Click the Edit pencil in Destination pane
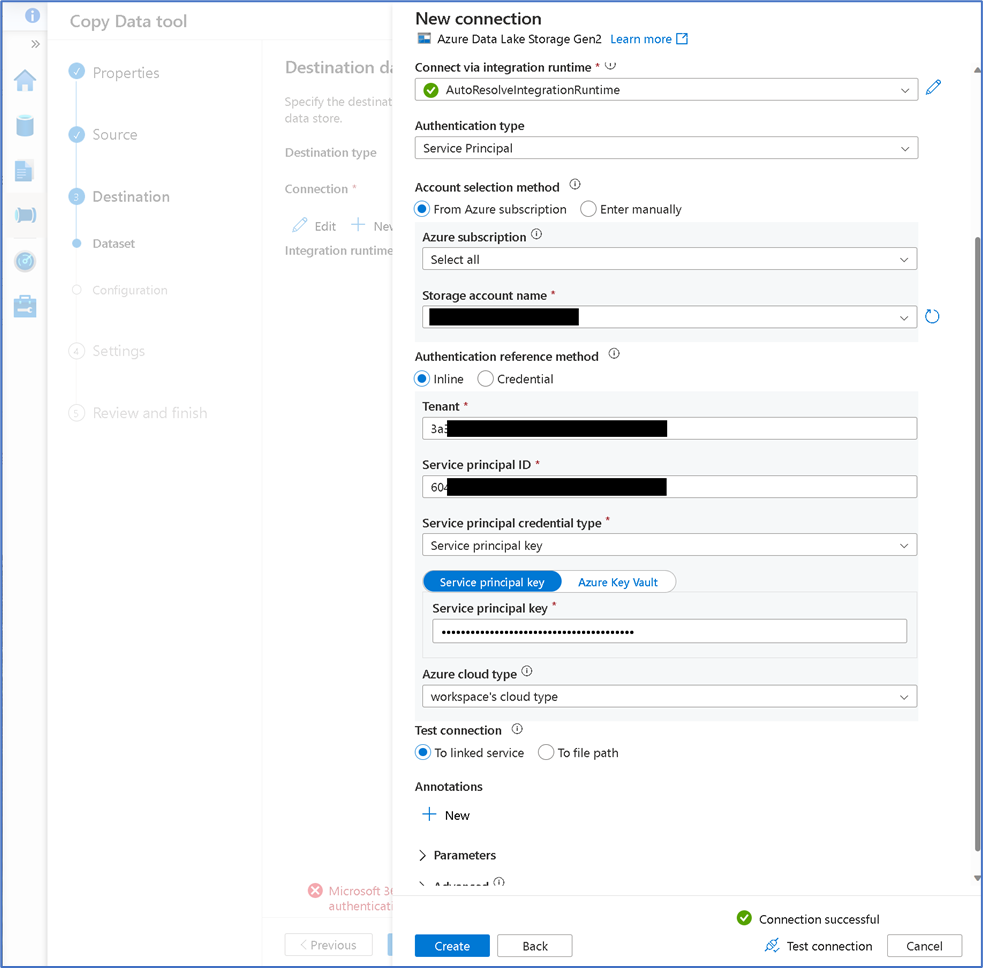 pos(300,225)
